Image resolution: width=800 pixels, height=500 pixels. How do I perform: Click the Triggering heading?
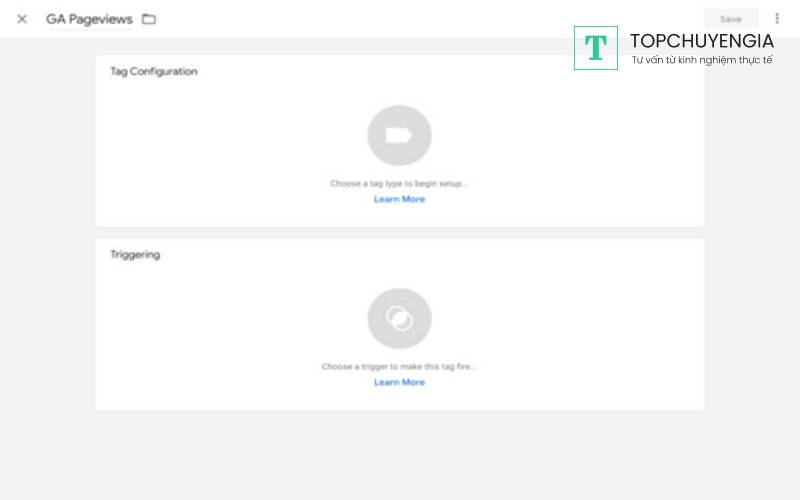click(135, 255)
